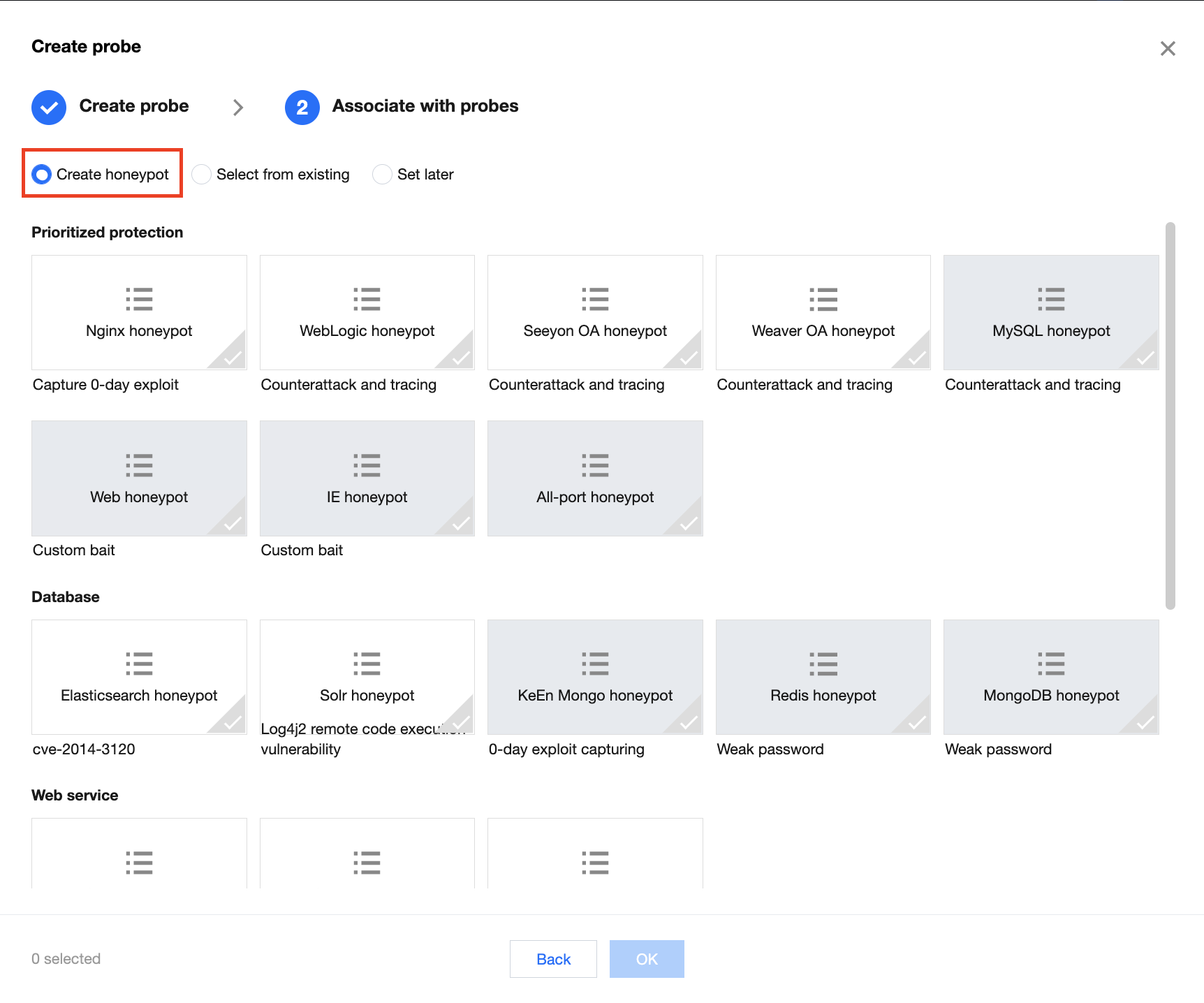Click the MySQL honeypot list icon
The width and height of the screenshot is (1204, 1003).
(x=1051, y=299)
